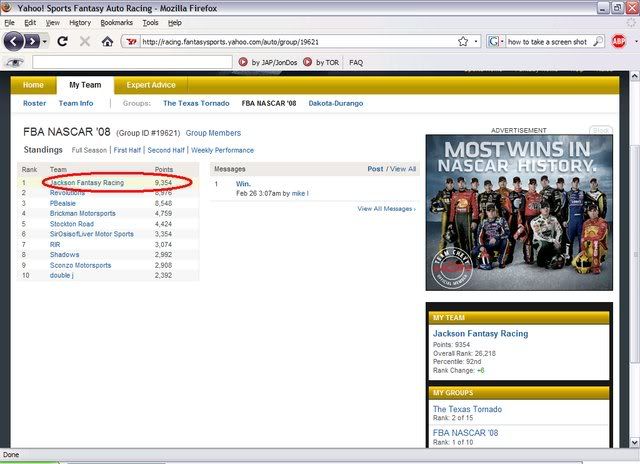Open the History menu
640x464 pixels.
[x=80, y=23]
